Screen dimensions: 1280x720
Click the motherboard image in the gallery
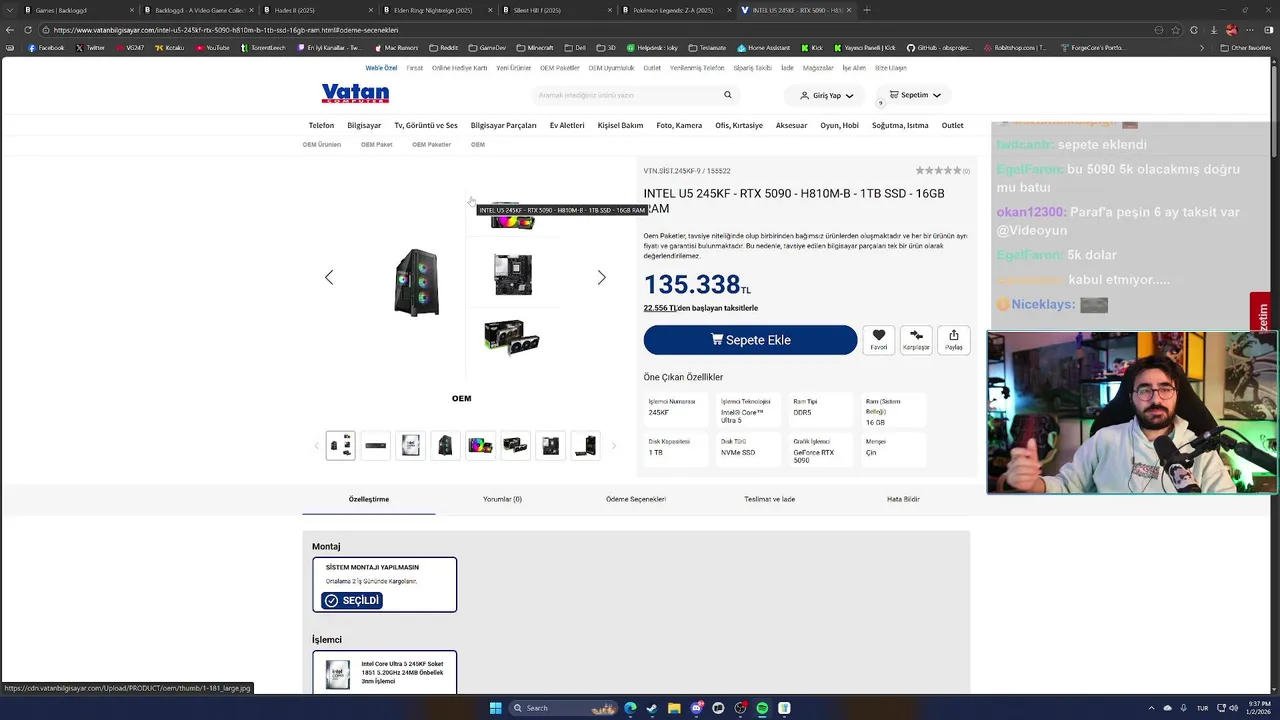[x=513, y=275]
